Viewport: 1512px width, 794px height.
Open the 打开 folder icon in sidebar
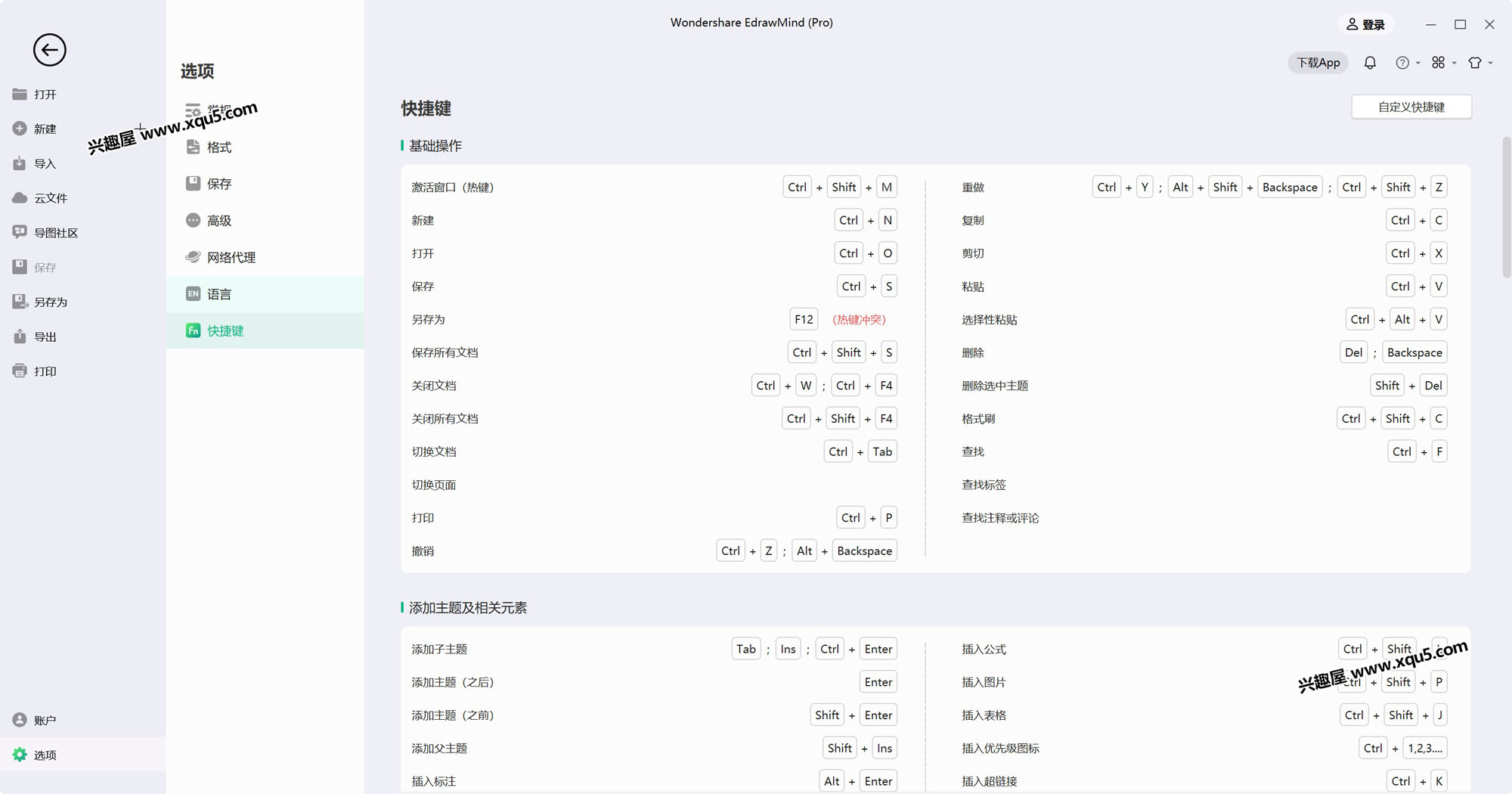point(20,94)
